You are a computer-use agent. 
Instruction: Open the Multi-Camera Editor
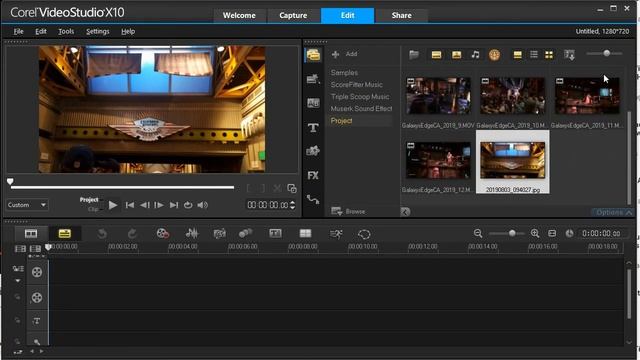click(305, 233)
